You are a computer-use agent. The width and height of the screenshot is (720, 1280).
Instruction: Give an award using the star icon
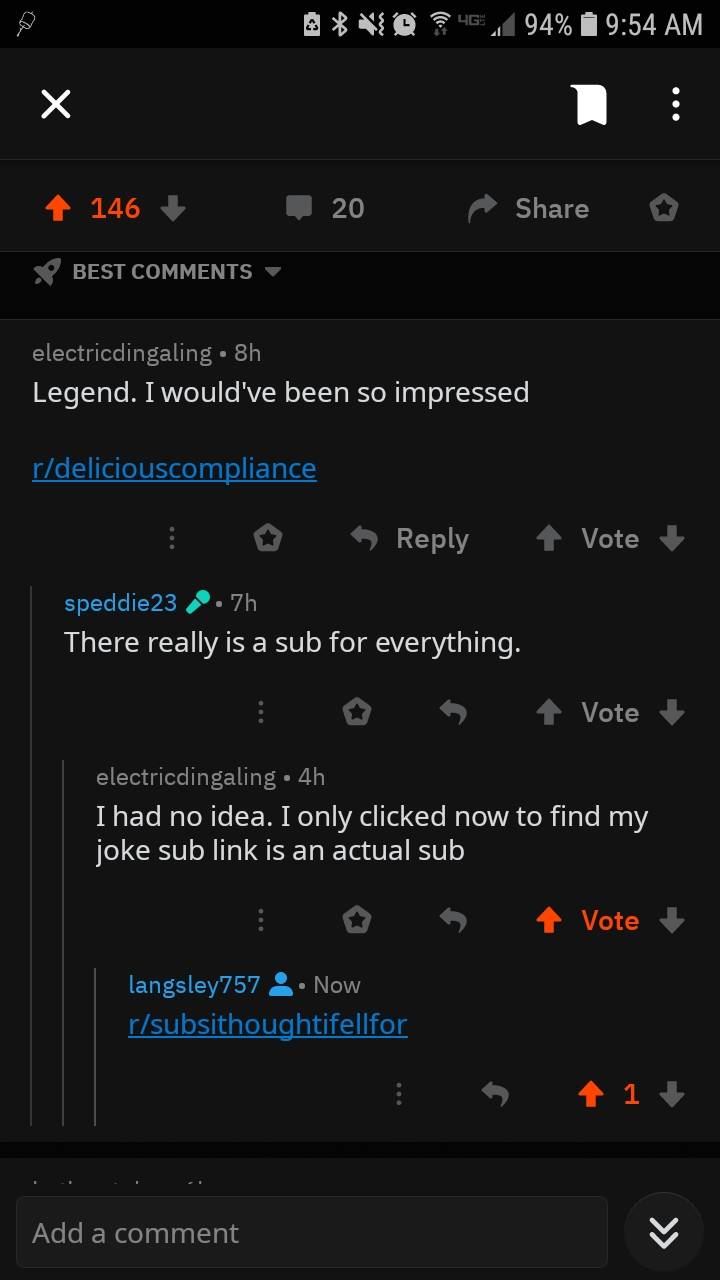click(x=663, y=208)
